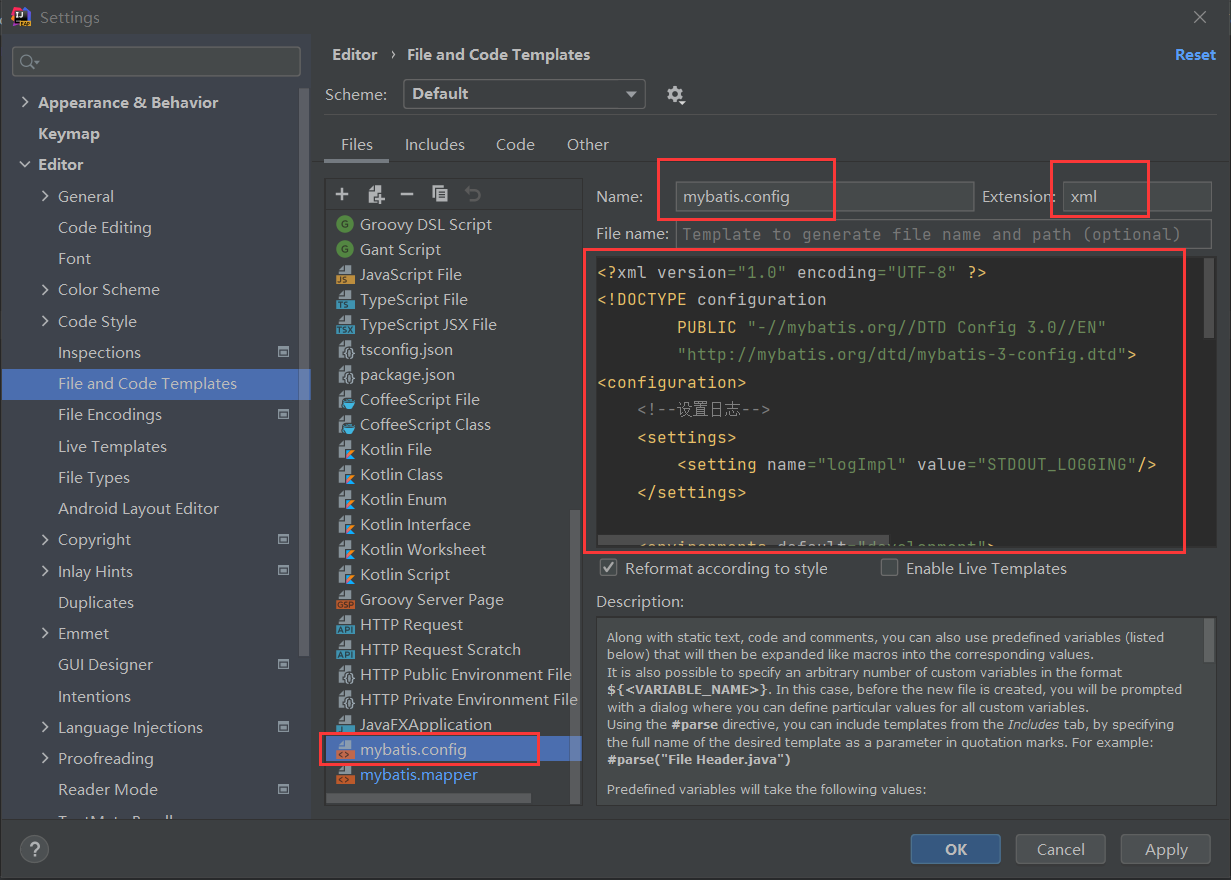Screen dimensions: 1231x880
Task: Open the scheme gear settings icon
Action: coord(675,95)
